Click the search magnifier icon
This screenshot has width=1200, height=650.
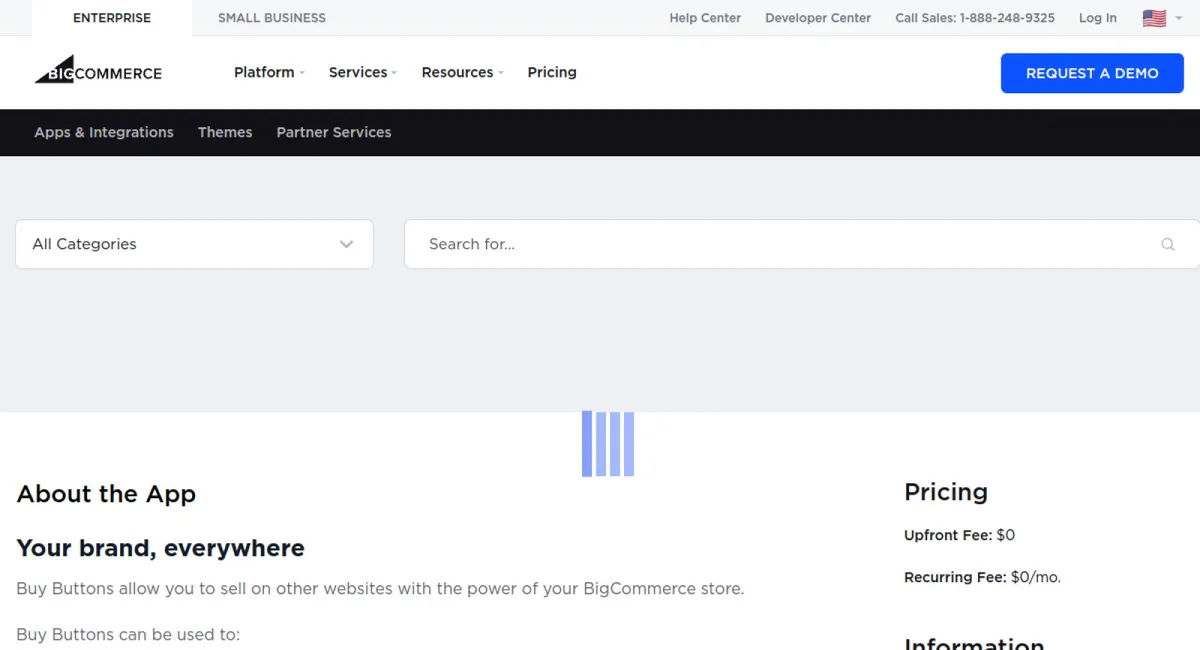pyautogui.click(x=1167, y=244)
